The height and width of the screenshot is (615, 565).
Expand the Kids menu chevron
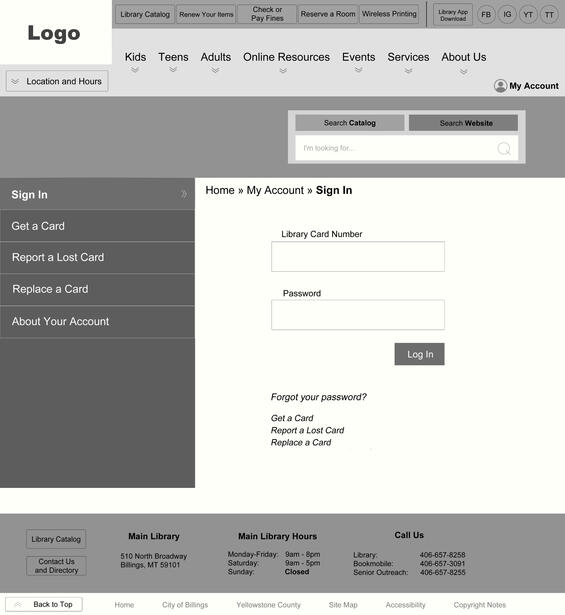click(x=135, y=70)
